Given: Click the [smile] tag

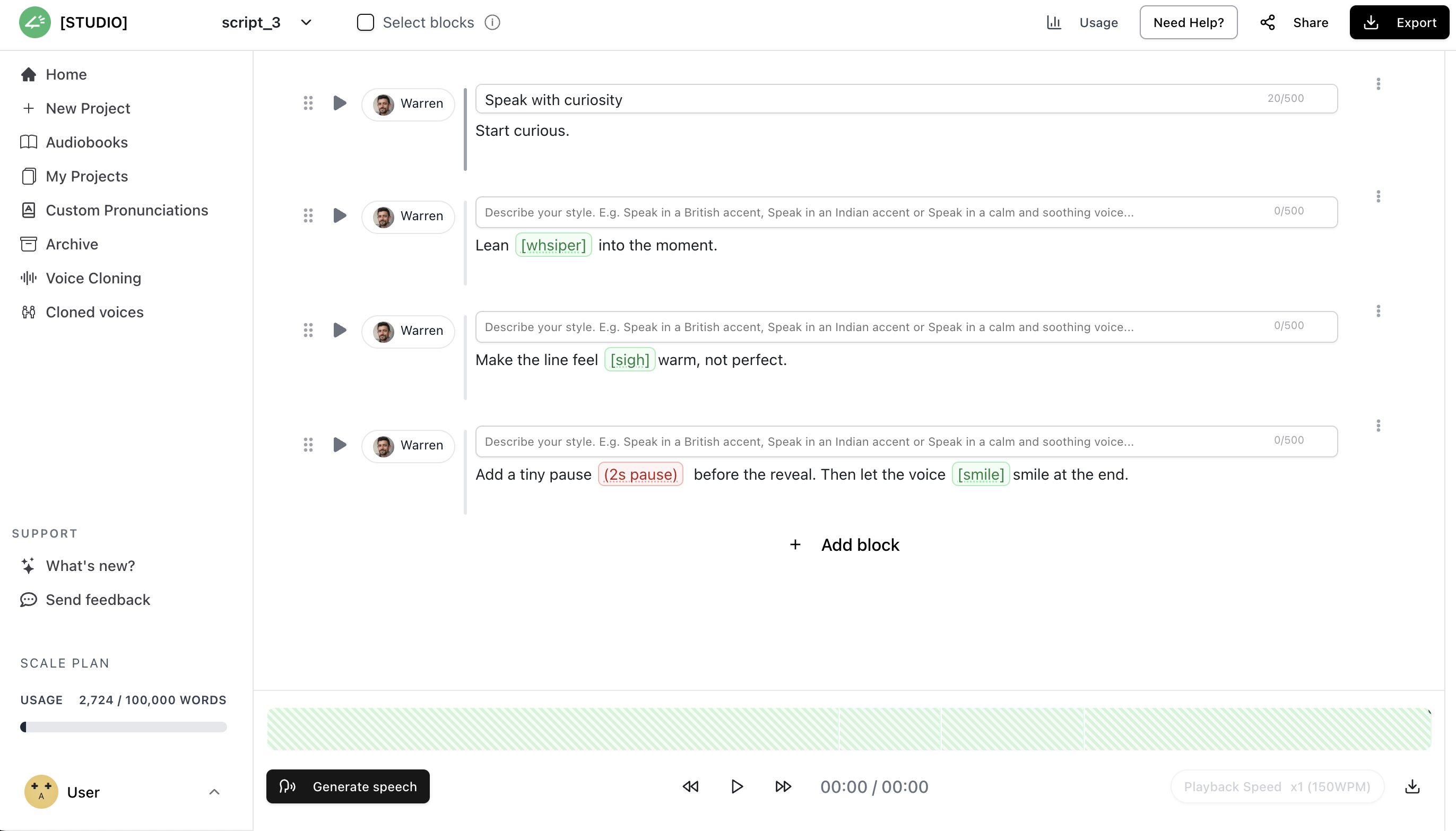Looking at the screenshot, I should 981,475.
